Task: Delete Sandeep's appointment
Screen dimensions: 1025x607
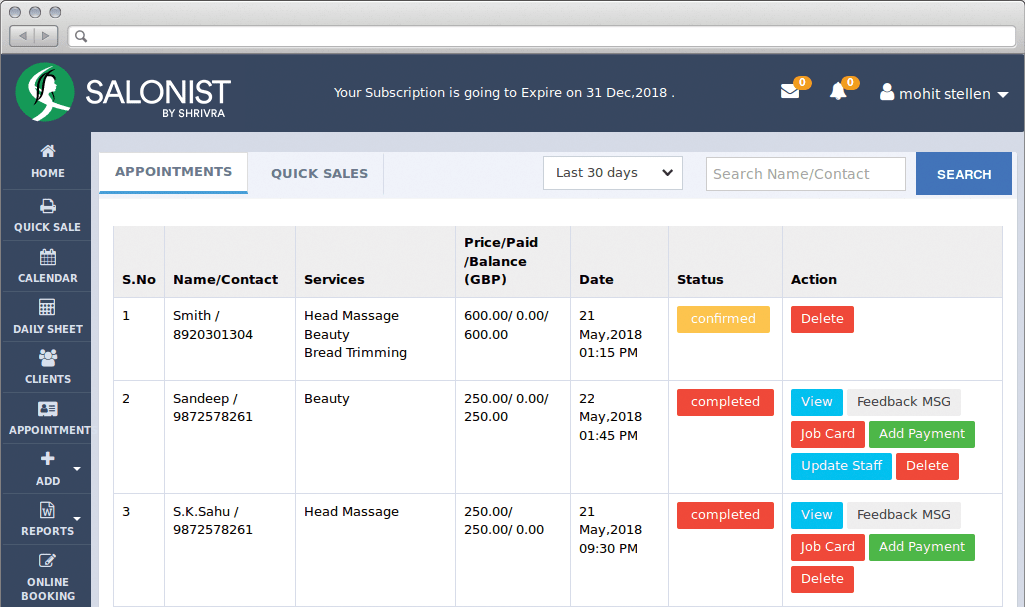Action: click(927, 467)
